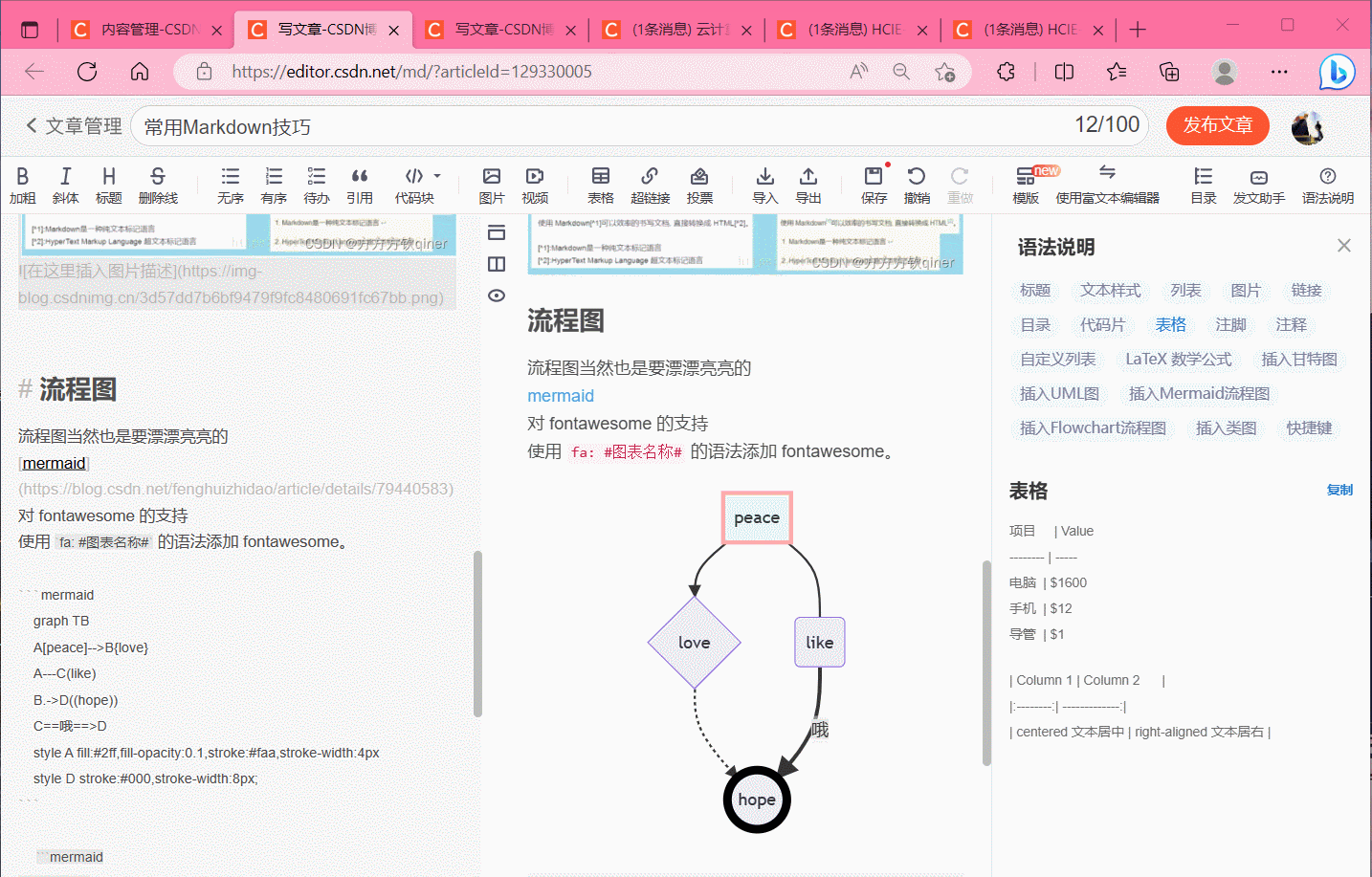Open browser favorites star list
This screenshot has height=877, width=1372.
click(1117, 71)
